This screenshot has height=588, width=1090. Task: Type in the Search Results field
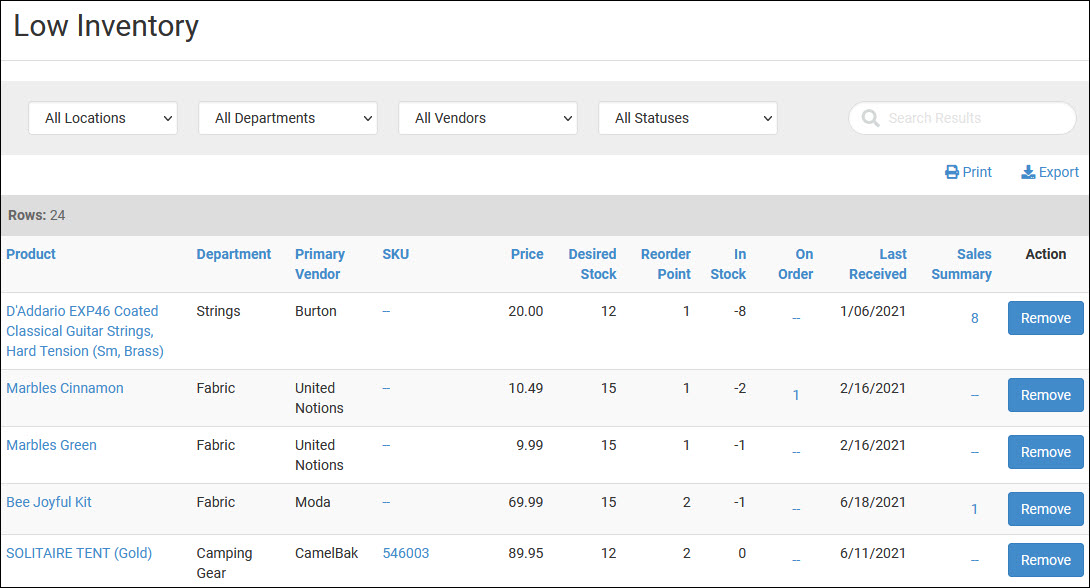pos(970,118)
